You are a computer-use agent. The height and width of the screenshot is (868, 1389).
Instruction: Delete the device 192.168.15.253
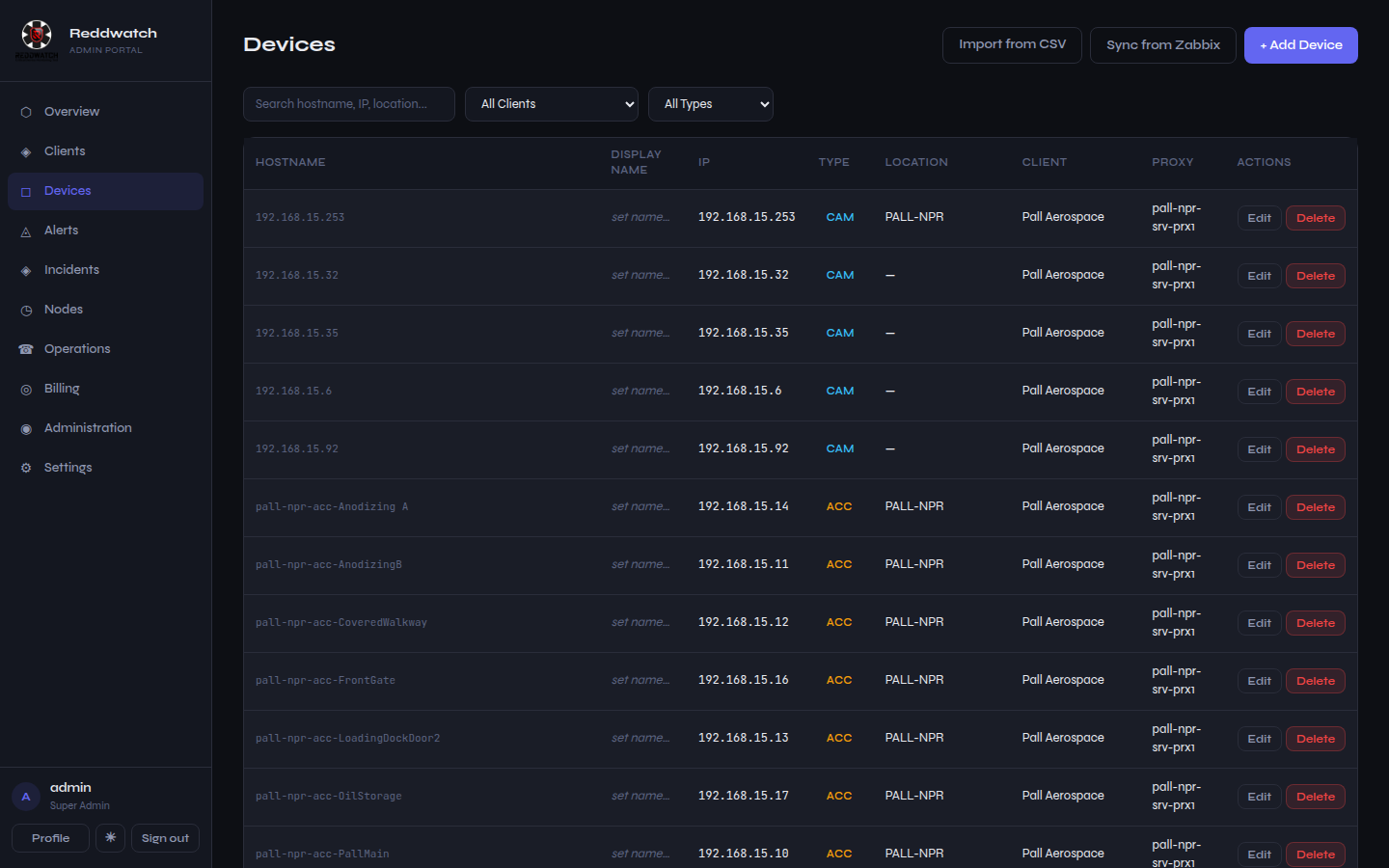click(1315, 218)
